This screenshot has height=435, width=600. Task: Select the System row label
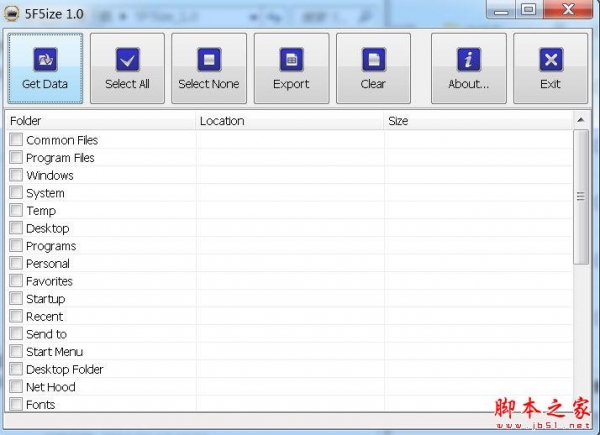click(x=45, y=194)
